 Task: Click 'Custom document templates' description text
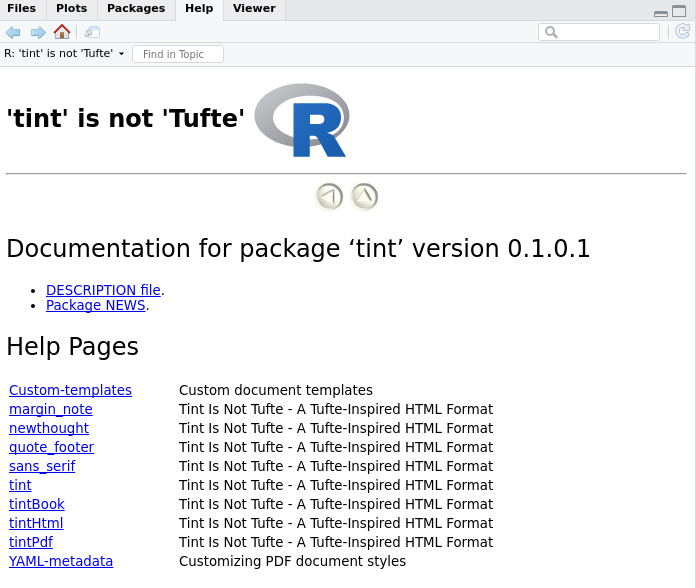(x=276, y=390)
